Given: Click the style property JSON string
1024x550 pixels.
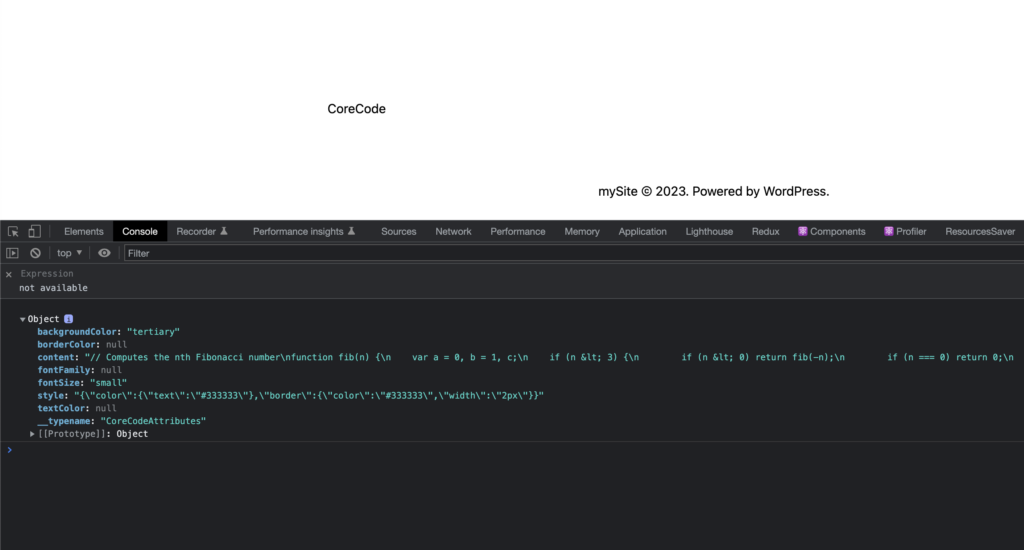Looking at the screenshot, I should pos(309,395).
